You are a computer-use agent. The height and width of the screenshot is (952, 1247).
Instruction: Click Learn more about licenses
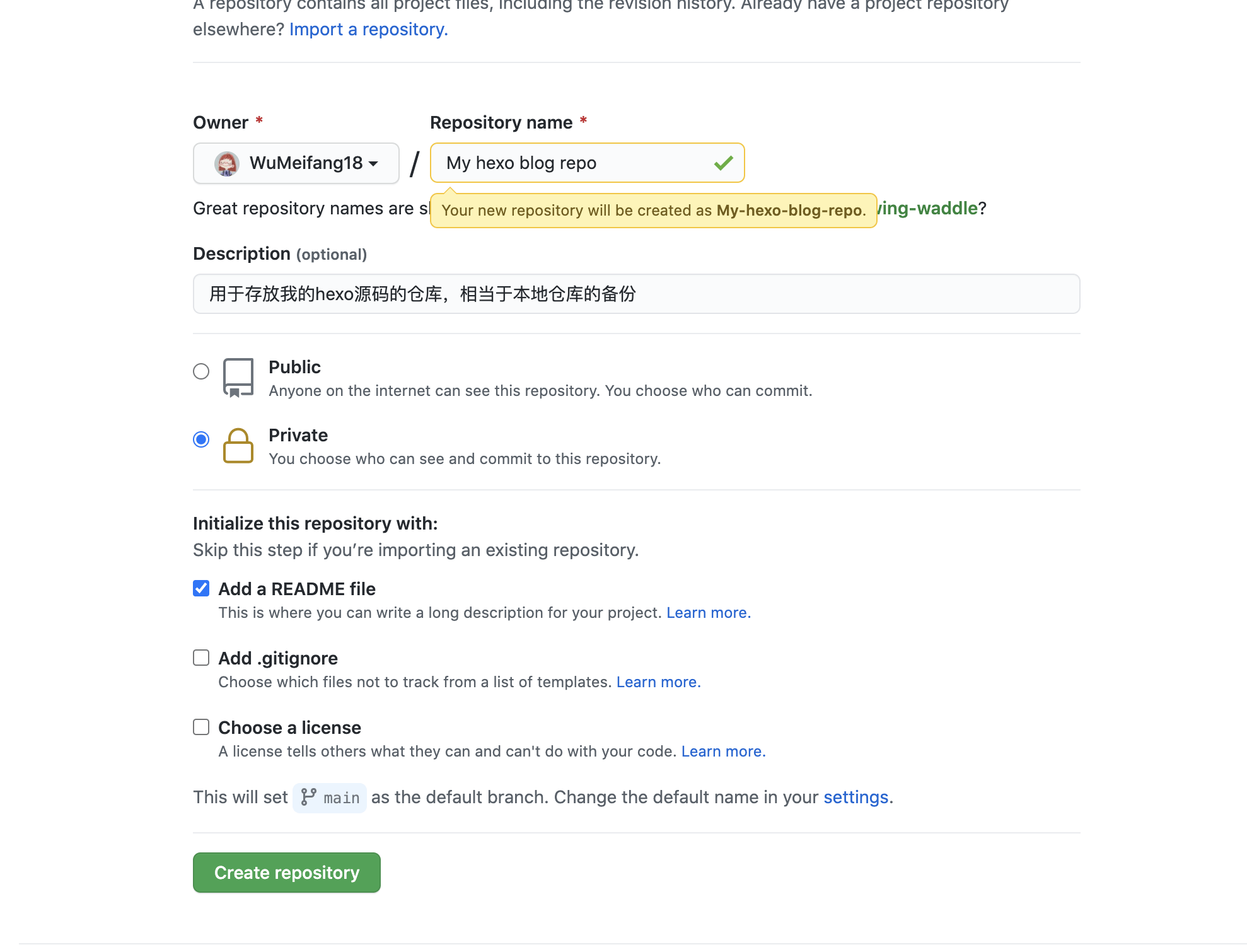point(722,751)
